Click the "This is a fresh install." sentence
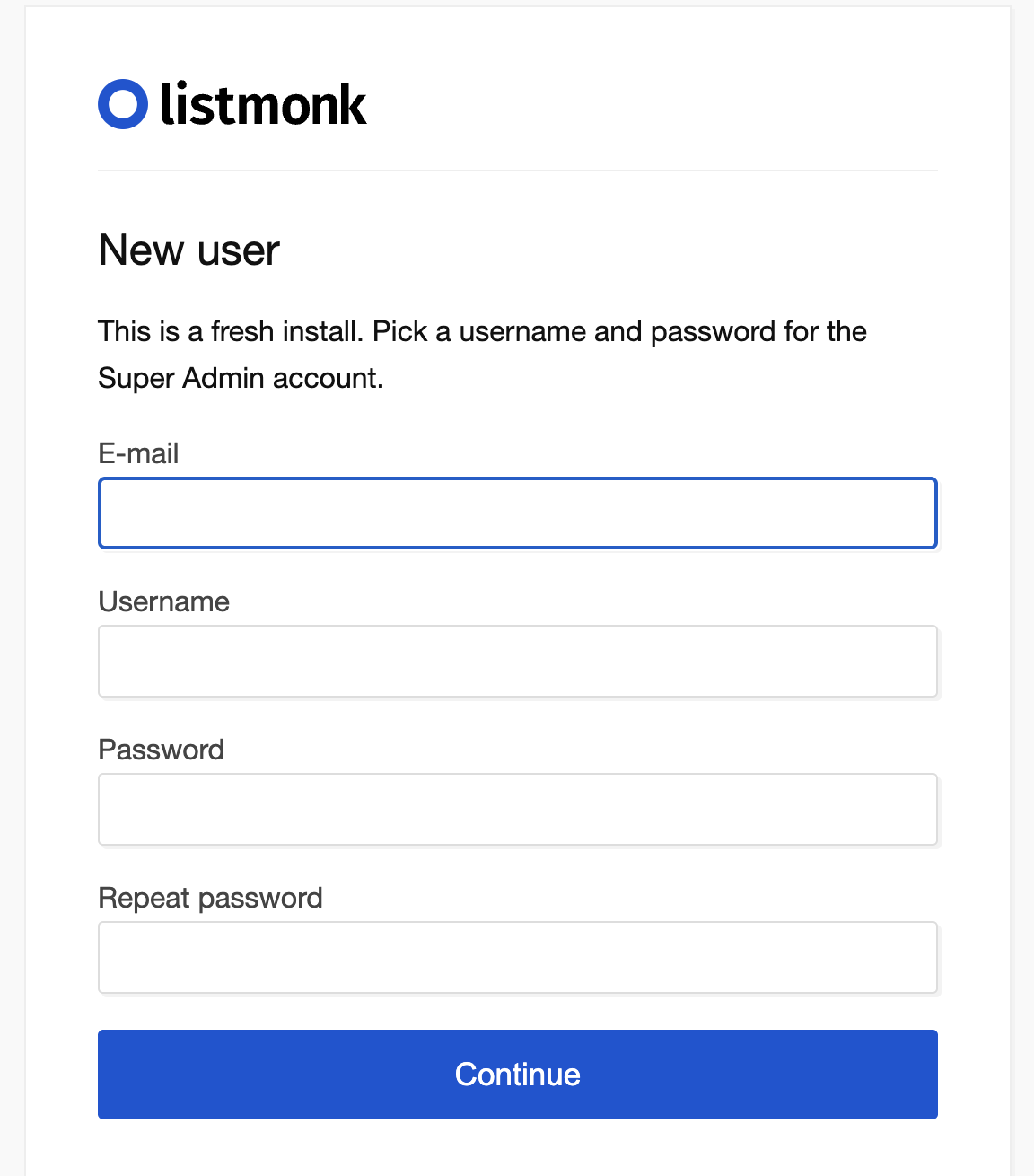The height and width of the screenshot is (1176, 1034). (x=230, y=331)
